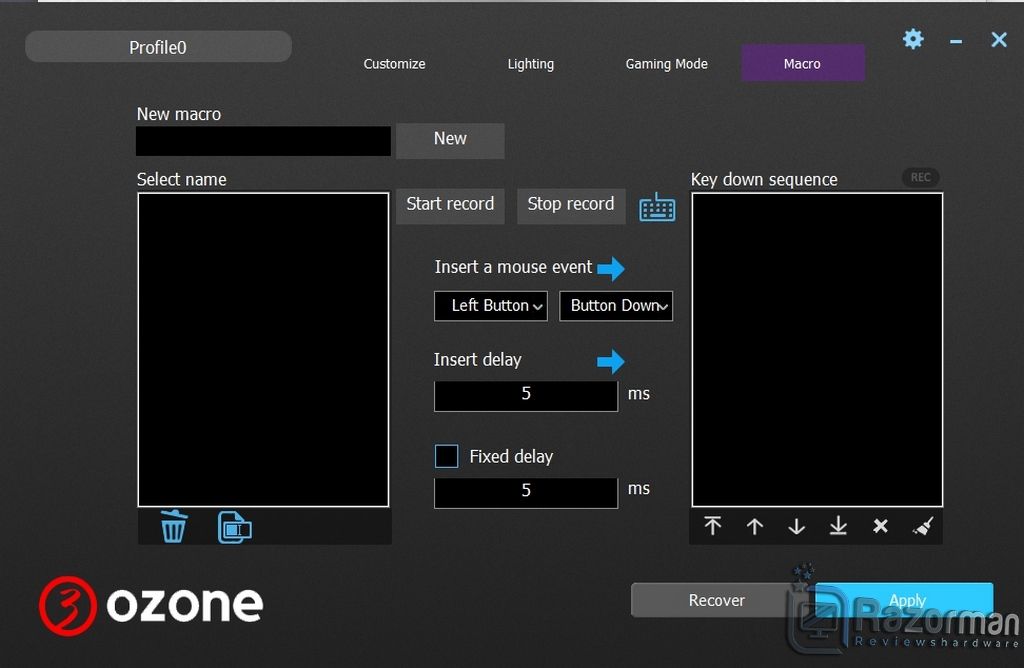
Task: Click the Recover button
Action: pos(716,599)
